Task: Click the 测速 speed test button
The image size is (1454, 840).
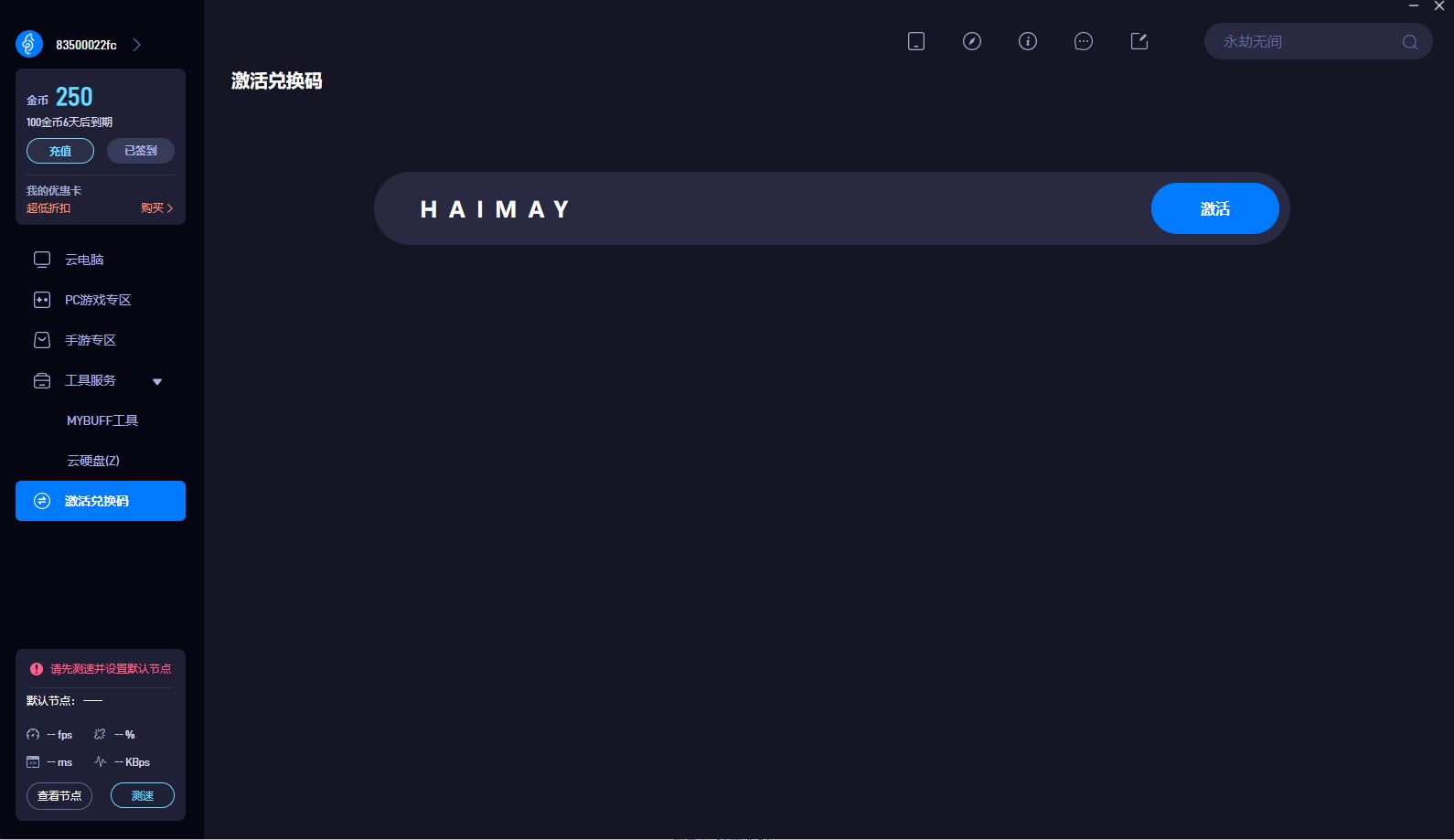Action: click(143, 795)
